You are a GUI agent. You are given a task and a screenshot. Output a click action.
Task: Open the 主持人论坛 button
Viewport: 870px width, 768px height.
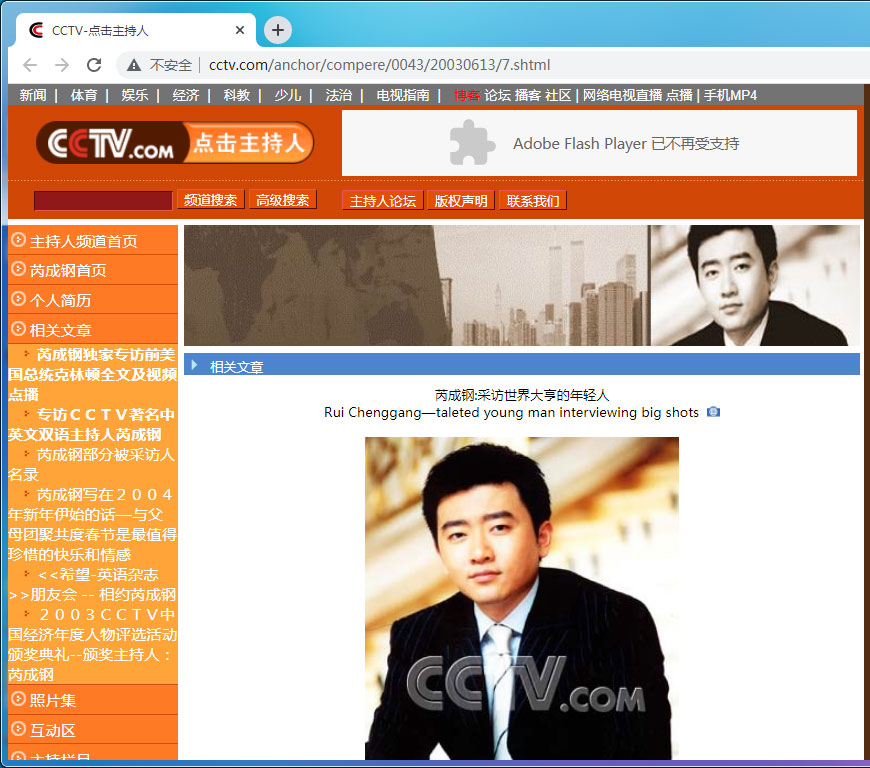[383, 200]
